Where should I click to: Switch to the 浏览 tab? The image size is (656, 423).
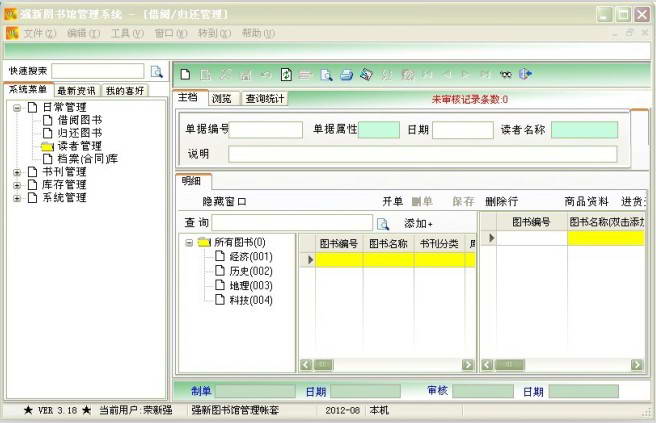[x=222, y=99]
